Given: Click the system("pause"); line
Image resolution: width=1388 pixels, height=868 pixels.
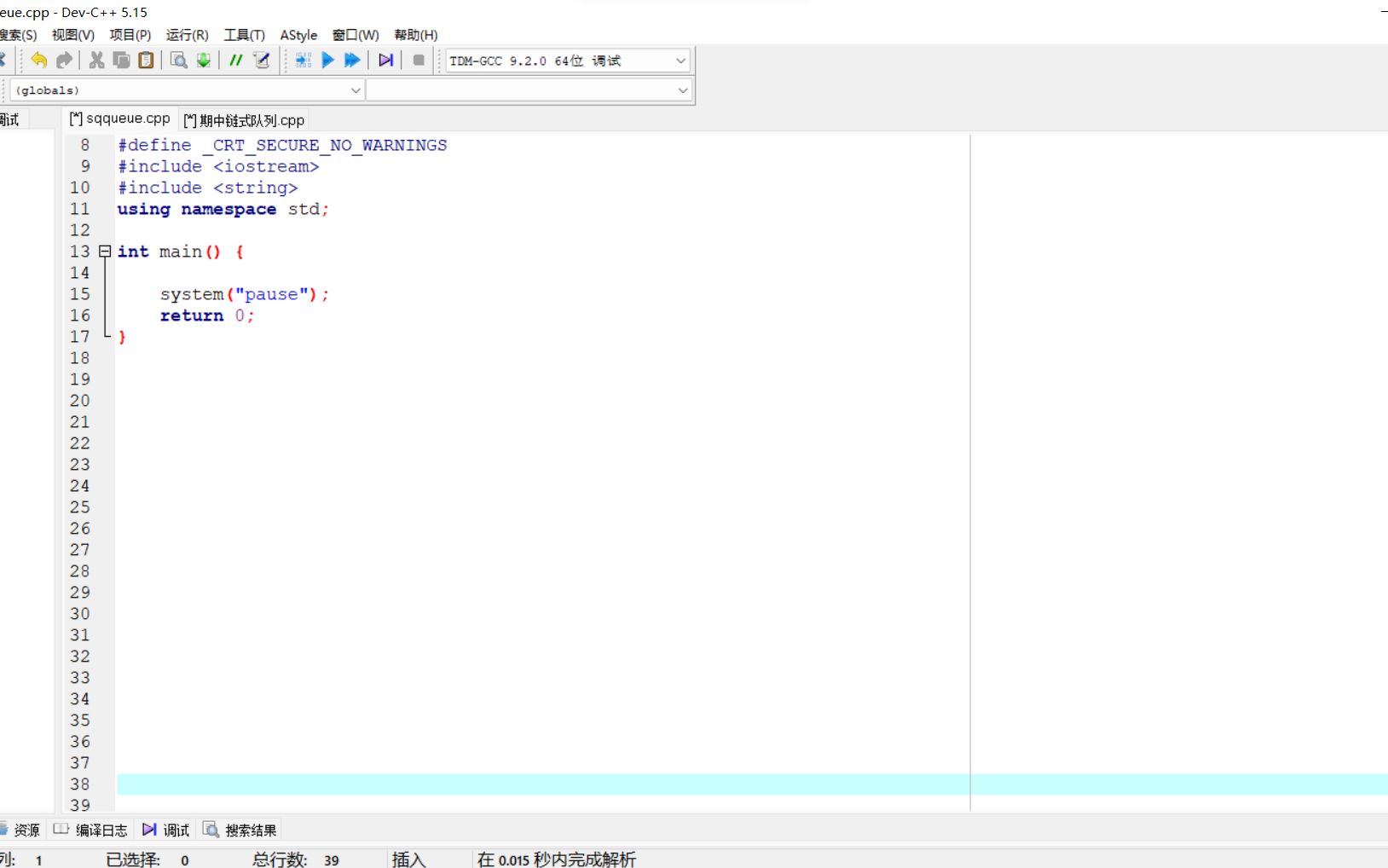Looking at the screenshot, I should coord(245,294).
